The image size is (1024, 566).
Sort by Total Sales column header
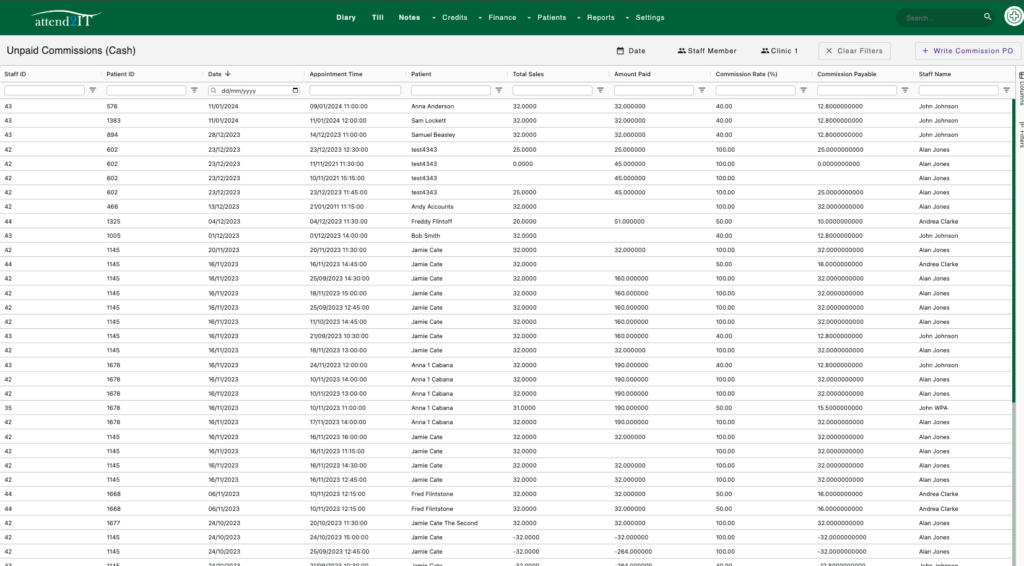[528, 74]
